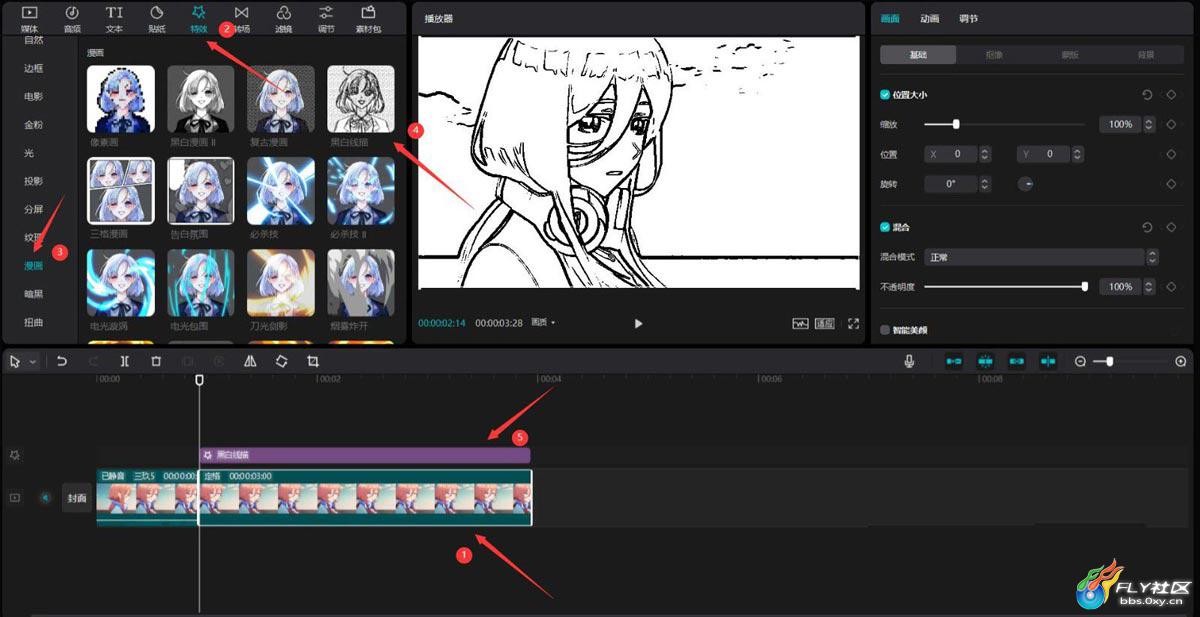Open the selection tool mode dropdown arrow
The width and height of the screenshot is (1200, 617).
(x=33, y=361)
